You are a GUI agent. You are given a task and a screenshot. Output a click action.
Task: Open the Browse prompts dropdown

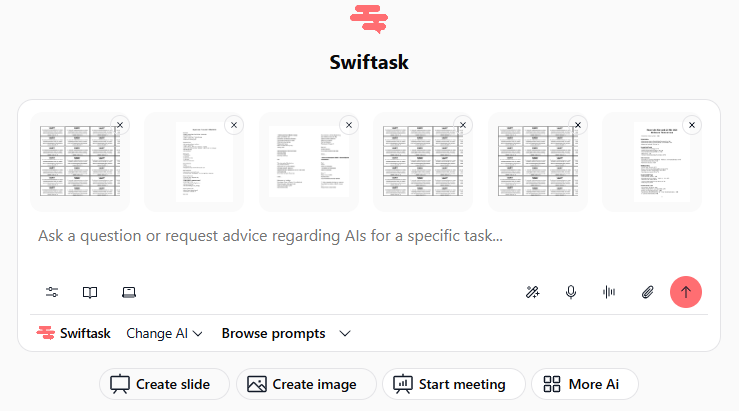(273, 334)
